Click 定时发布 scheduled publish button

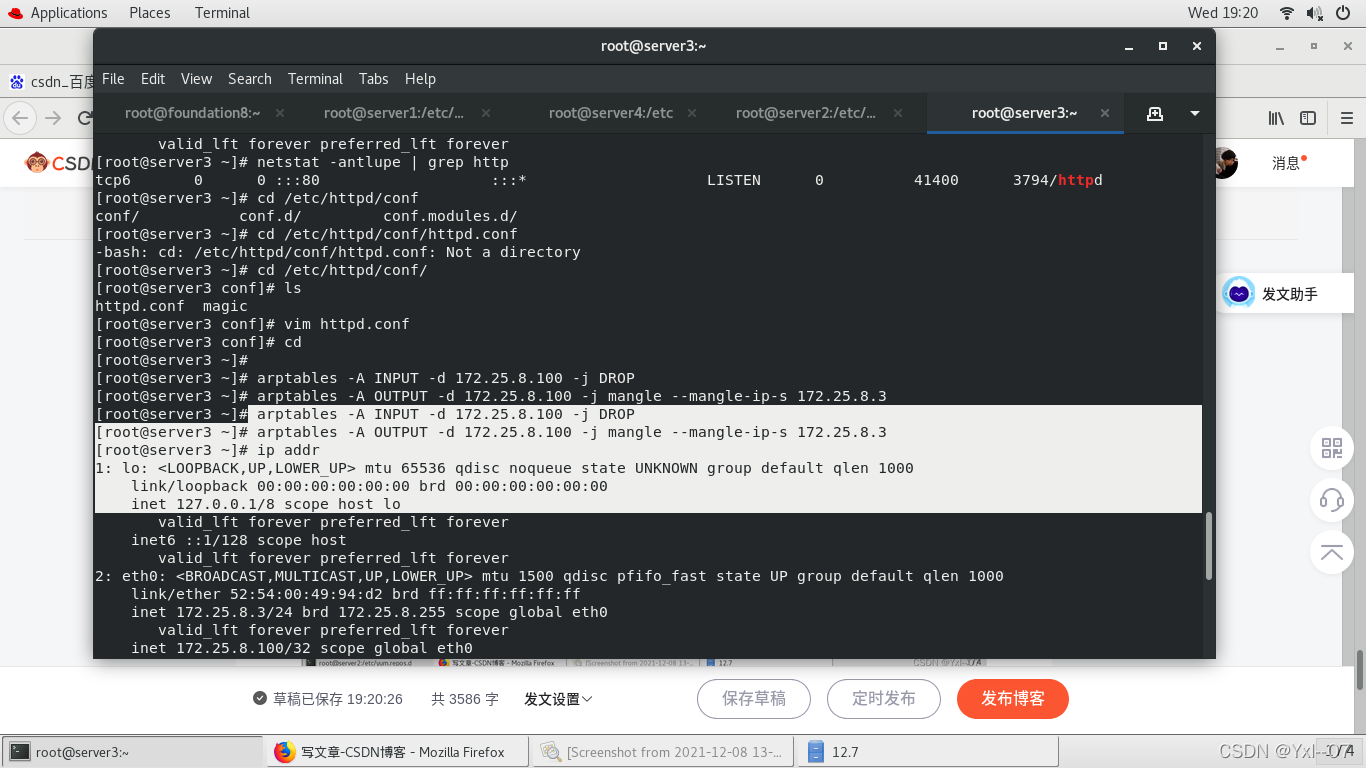coord(884,698)
